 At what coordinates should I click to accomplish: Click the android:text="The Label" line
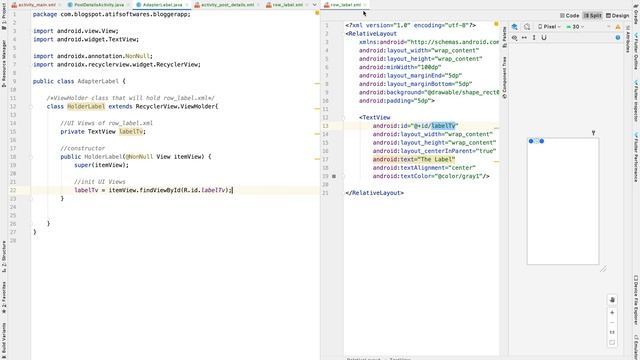414,159
